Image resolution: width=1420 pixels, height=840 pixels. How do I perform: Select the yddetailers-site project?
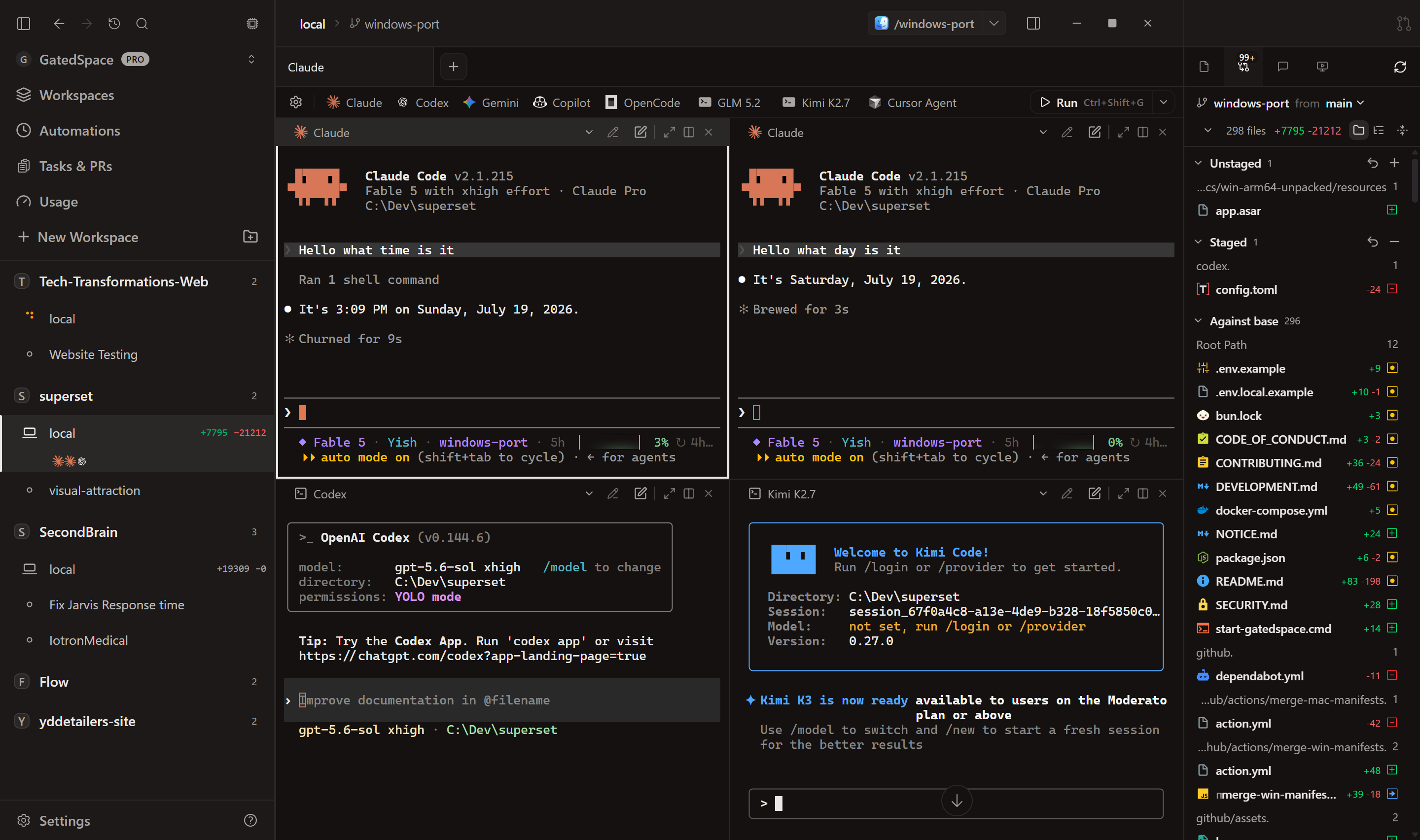pyautogui.click(x=87, y=722)
